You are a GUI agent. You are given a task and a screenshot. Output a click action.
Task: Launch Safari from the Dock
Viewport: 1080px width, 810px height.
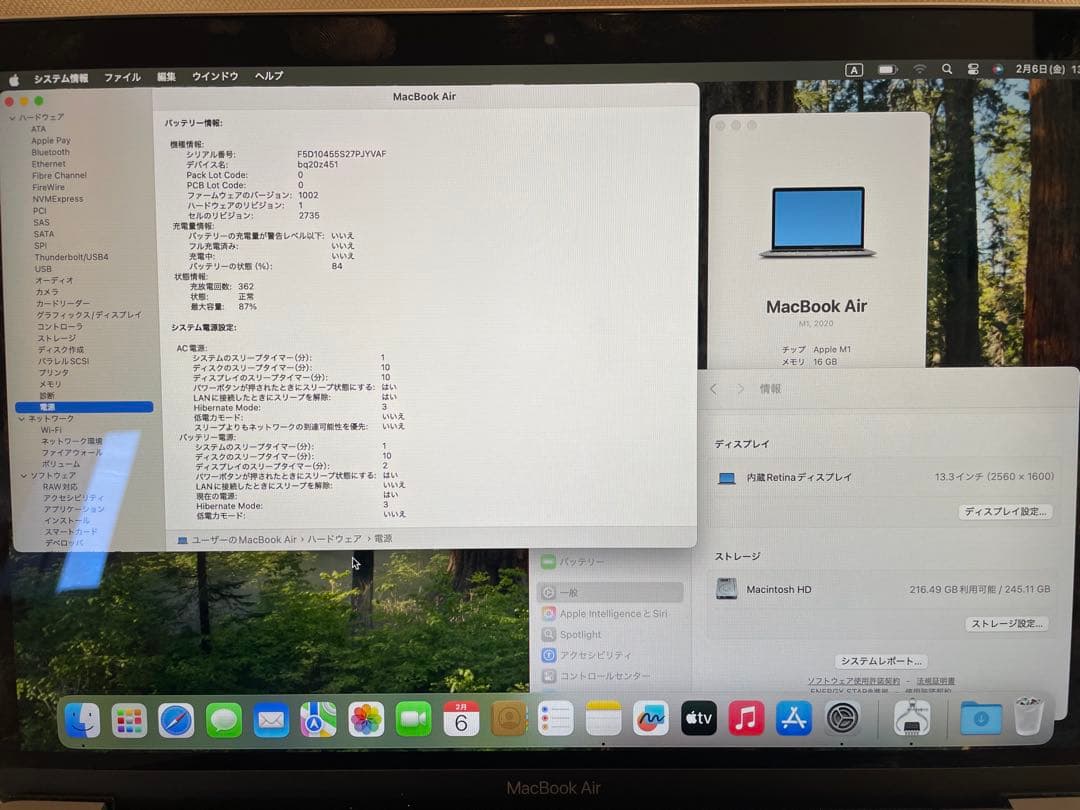point(176,720)
